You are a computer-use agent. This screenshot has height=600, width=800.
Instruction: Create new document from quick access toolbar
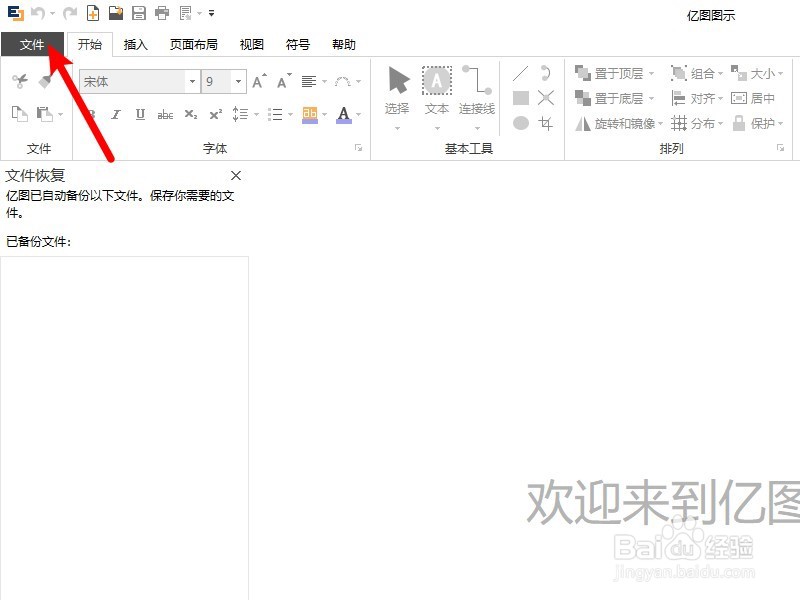pos(93,13)
